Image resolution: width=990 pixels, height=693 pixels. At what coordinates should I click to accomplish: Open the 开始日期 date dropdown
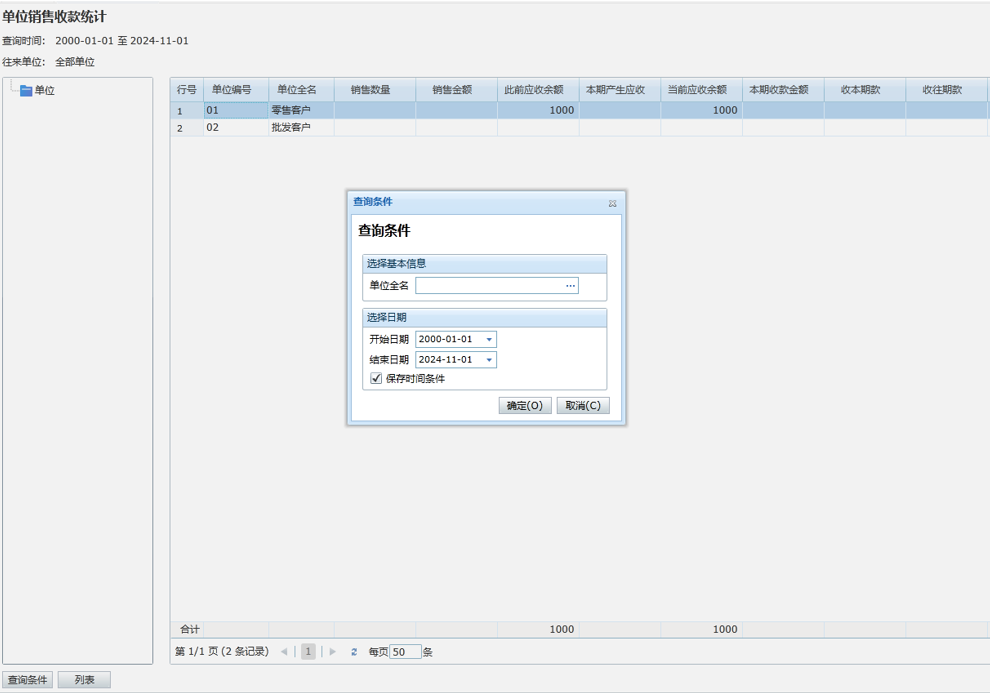[x=489, y=340]
